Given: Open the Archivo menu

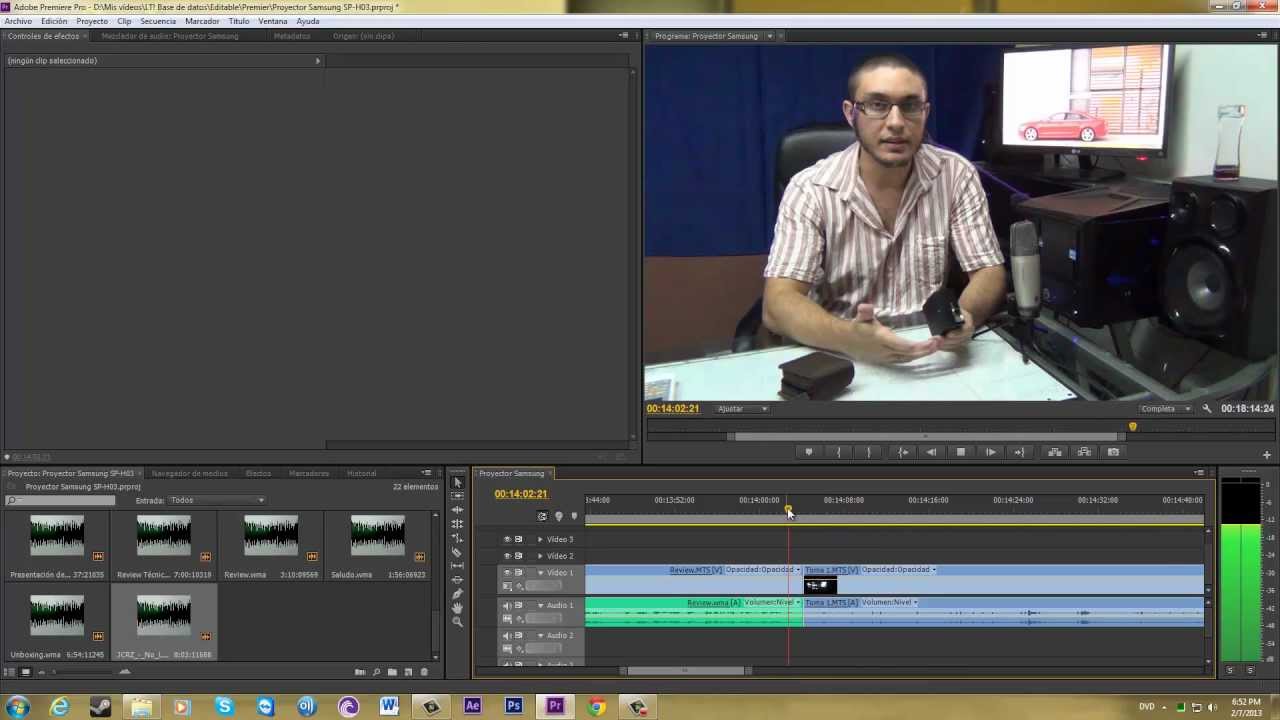Looking at the screenshot, I should tap(18, 21).
